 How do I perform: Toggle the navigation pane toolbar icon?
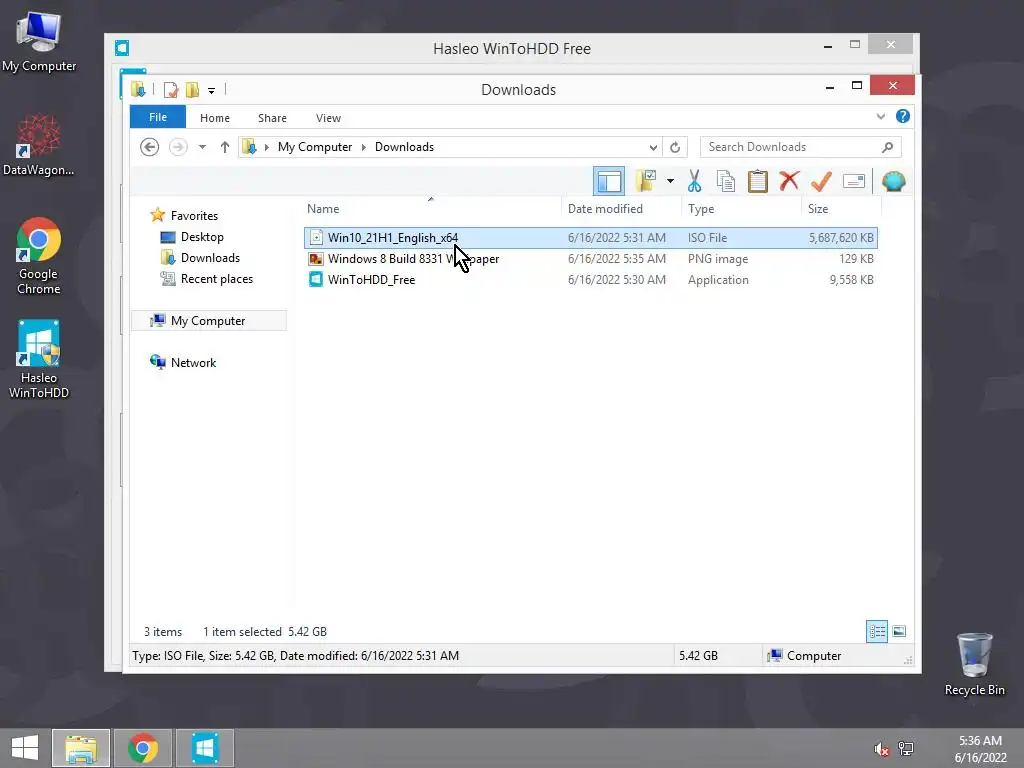pos(609,182)
